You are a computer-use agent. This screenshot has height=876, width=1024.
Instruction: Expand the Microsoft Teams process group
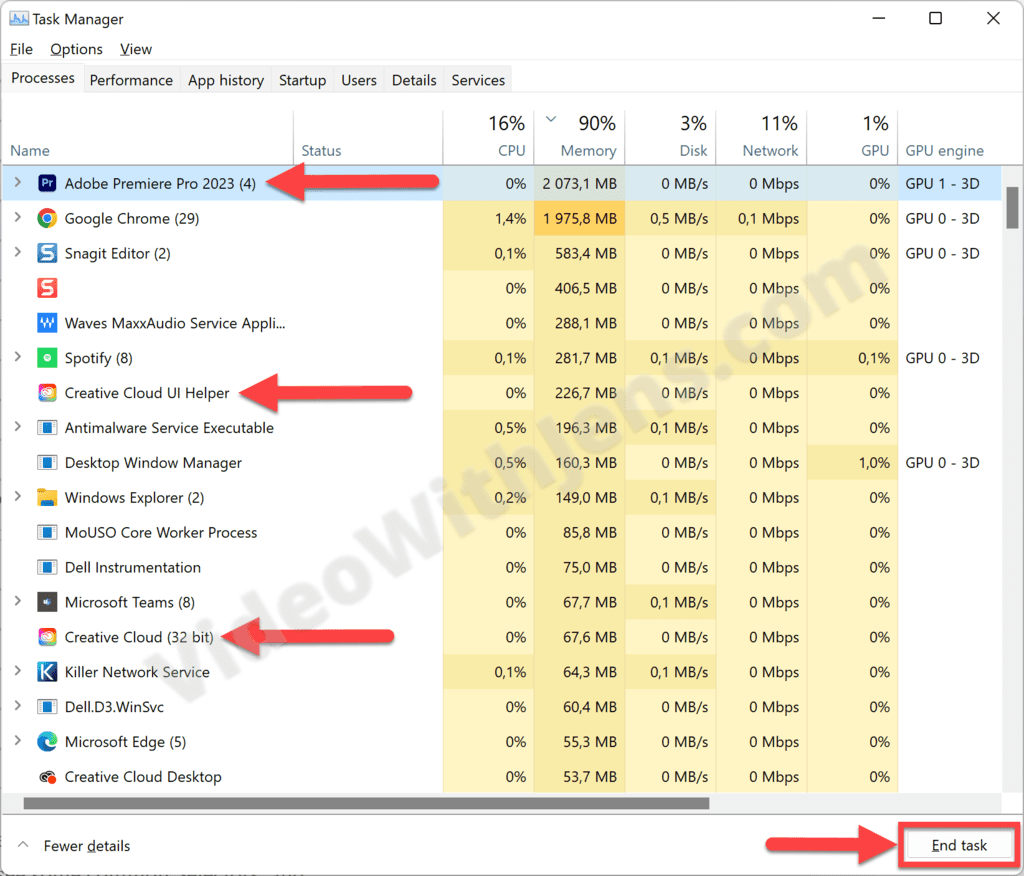18,602
